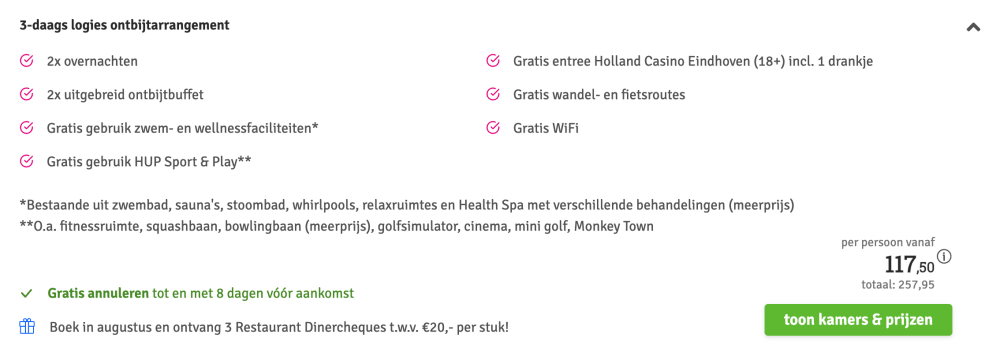Click checkmark icon beside wandel- en fietsroutes

tap(492, 94)
